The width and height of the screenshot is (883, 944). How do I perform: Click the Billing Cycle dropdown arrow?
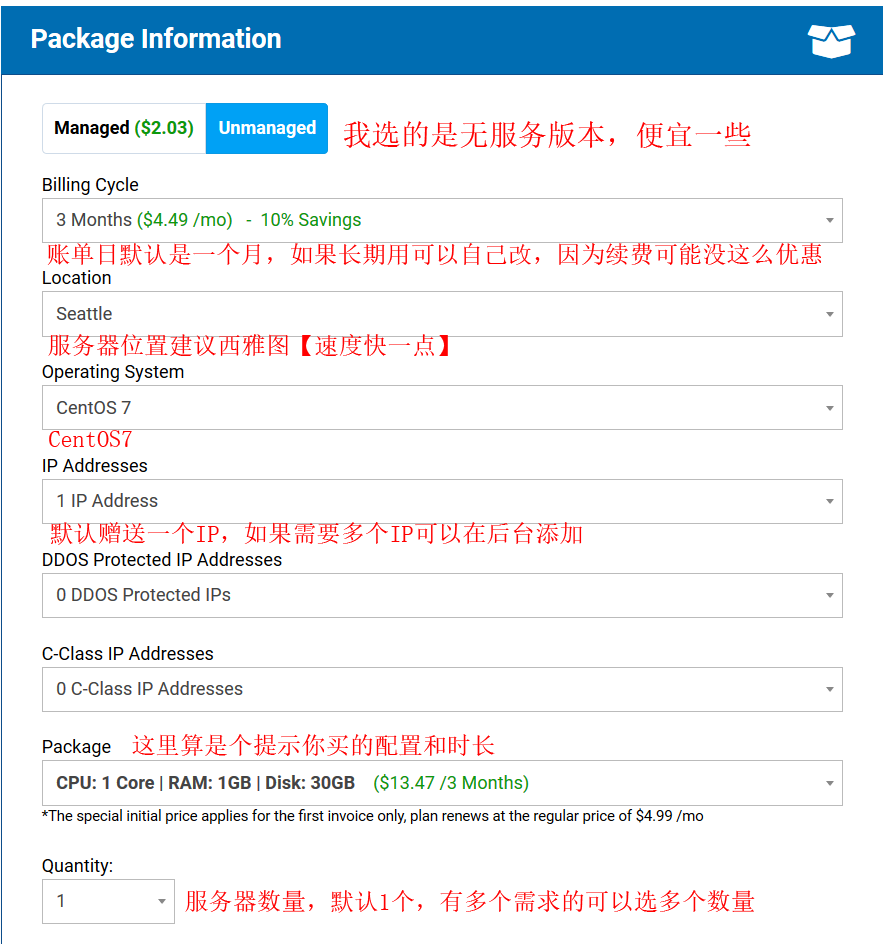(x=829, y=221)
